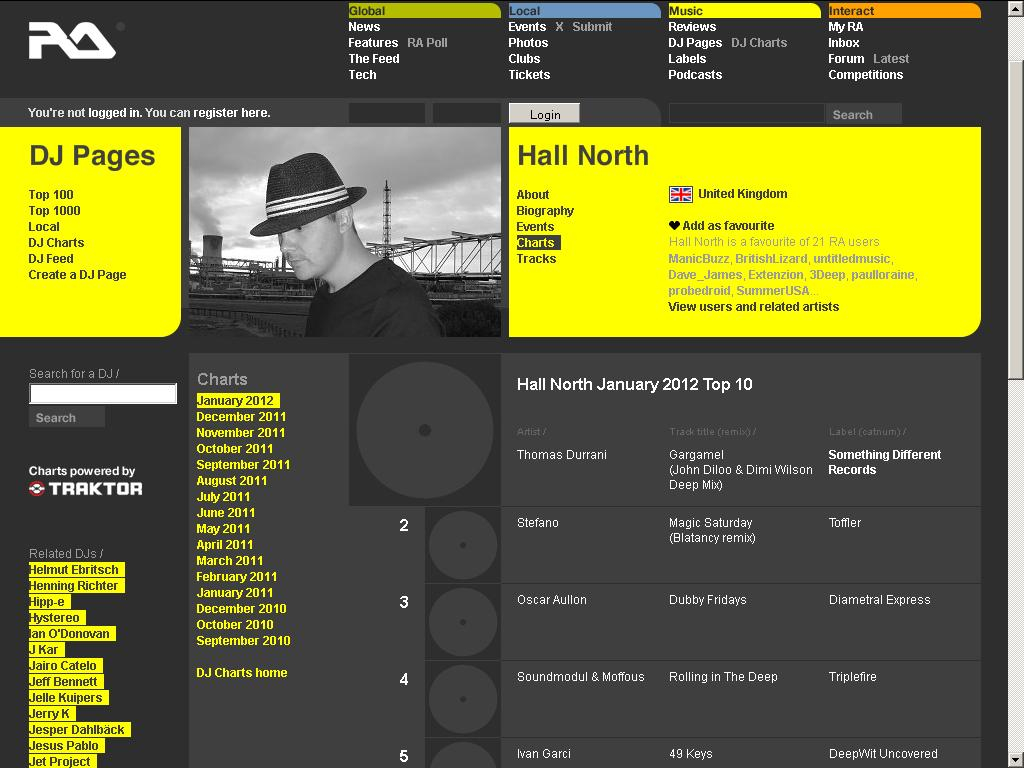Click the vertical scrollbar thumb

tap(1016, 219)
